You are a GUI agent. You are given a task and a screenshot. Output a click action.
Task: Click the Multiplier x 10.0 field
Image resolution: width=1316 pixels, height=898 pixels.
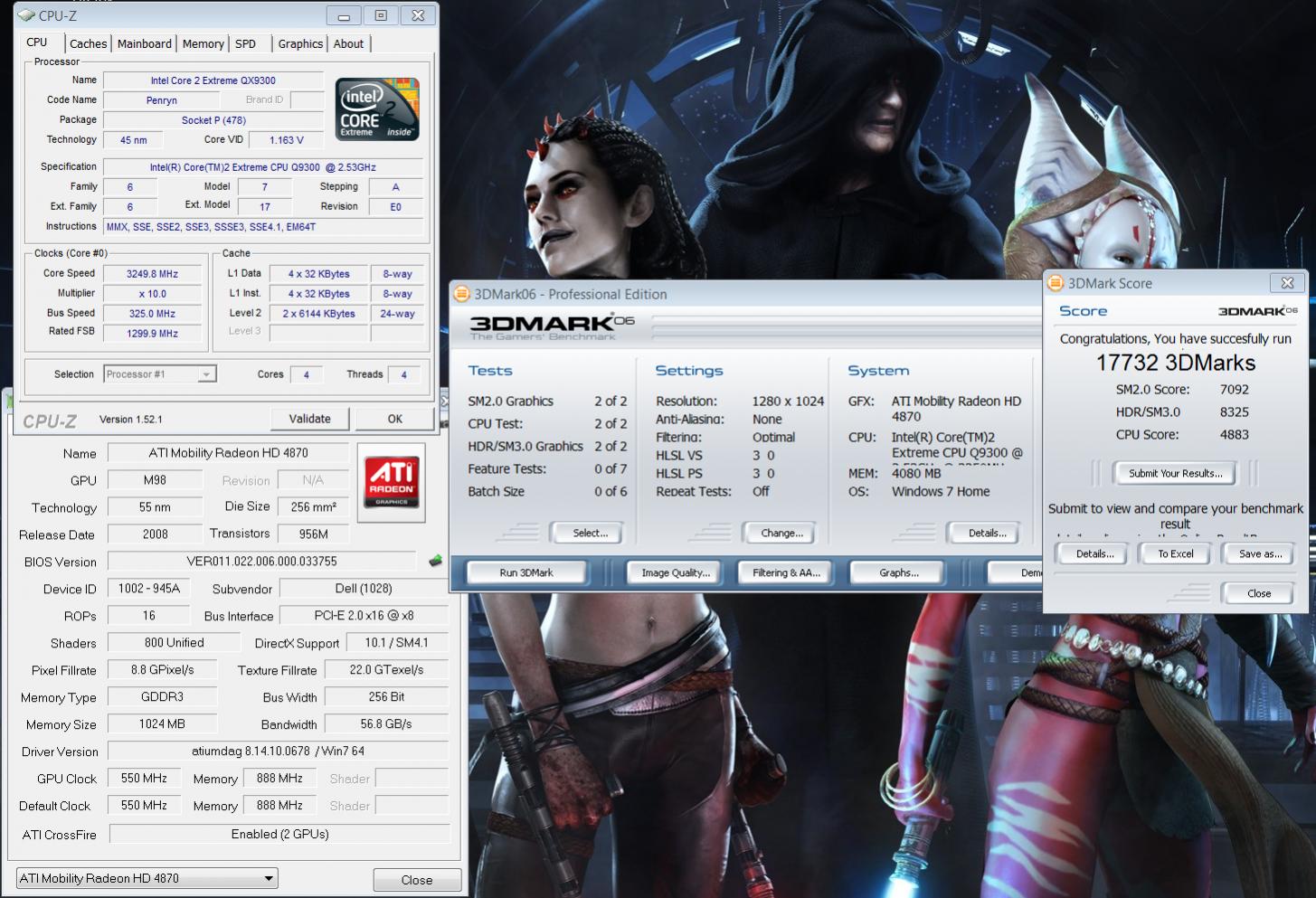coord(152,294)
